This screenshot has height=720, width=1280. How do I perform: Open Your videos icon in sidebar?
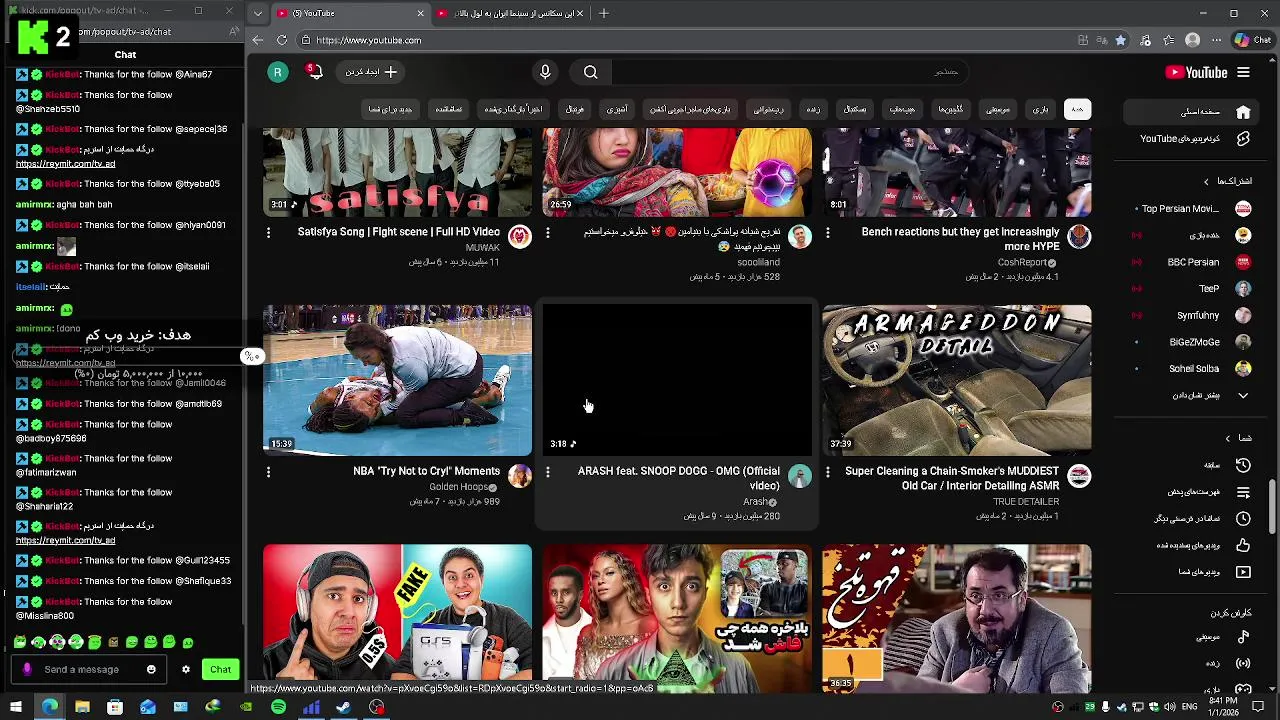(1243, 572)
